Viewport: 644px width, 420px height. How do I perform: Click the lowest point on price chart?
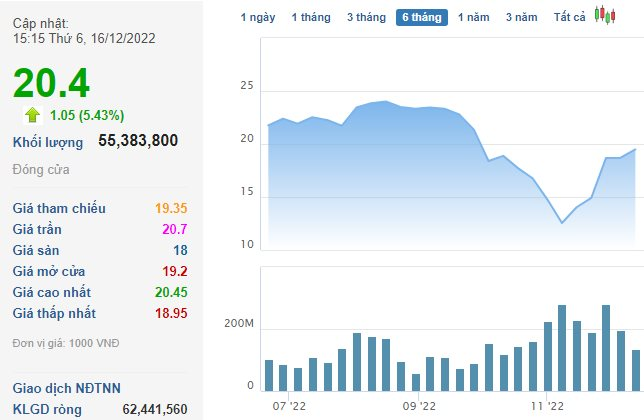click(562, 223)
